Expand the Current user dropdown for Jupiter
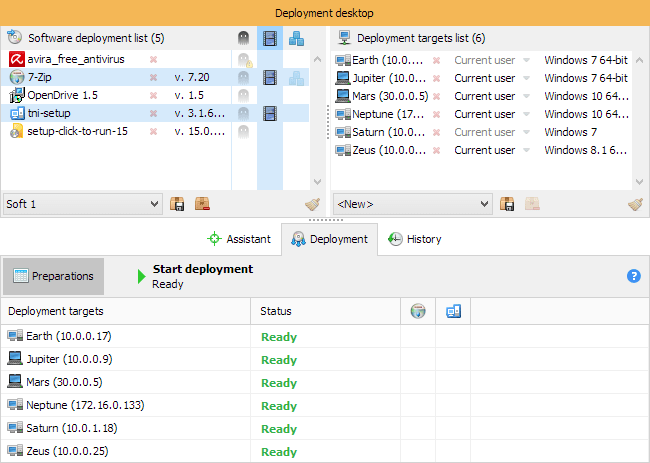This screenshot has width=650, height=463. tap(526, 78)
